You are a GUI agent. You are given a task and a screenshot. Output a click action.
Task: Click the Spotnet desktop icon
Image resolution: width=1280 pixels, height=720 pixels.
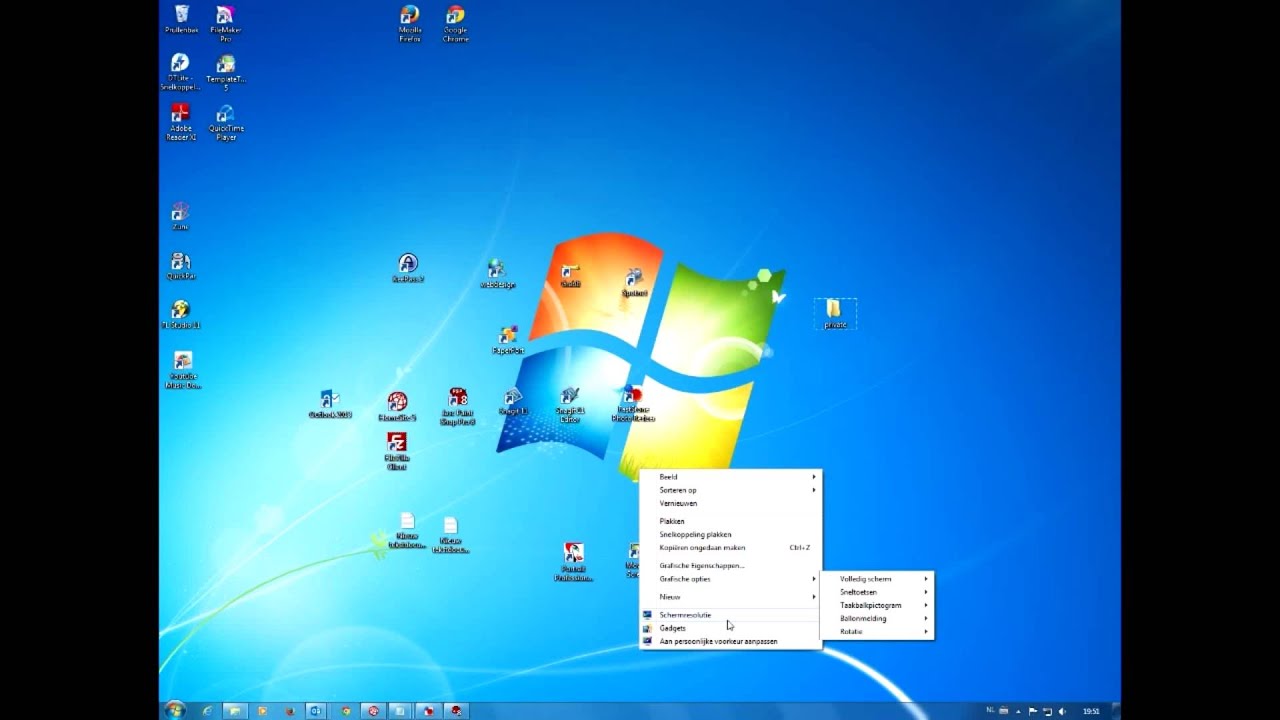[x=635, y=283]
